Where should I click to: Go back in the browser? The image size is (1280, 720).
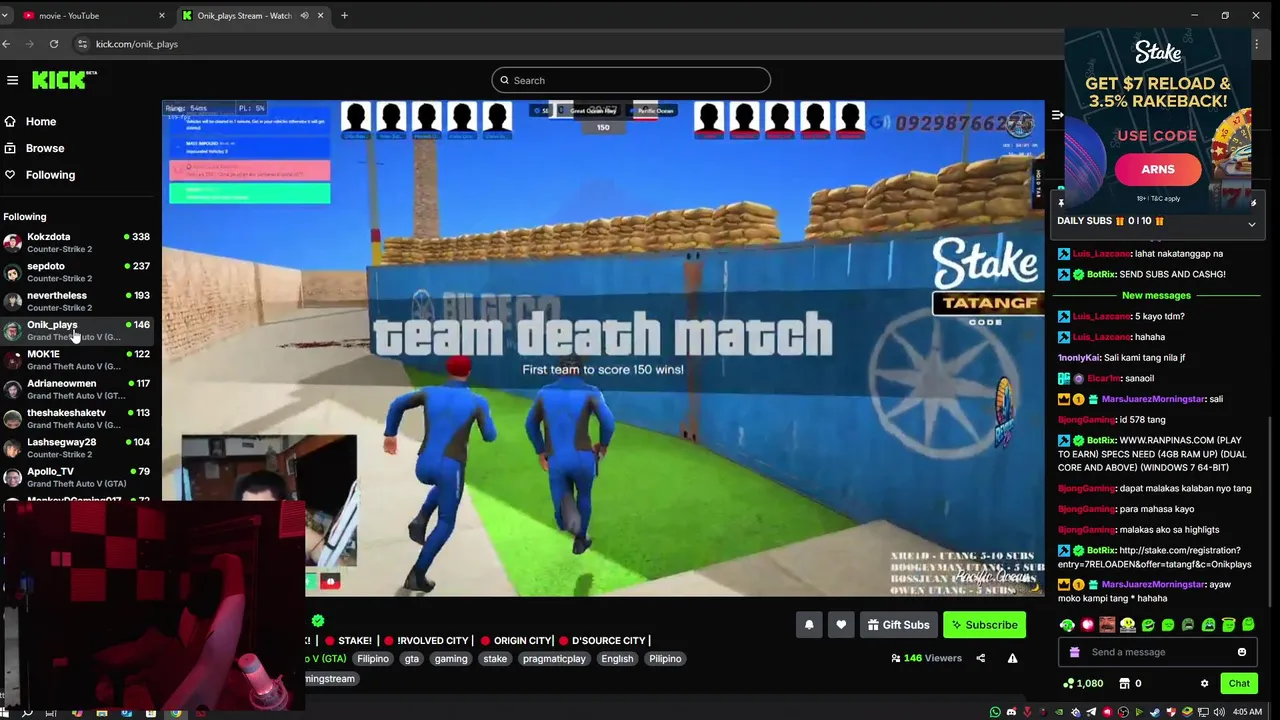point(6,44)
